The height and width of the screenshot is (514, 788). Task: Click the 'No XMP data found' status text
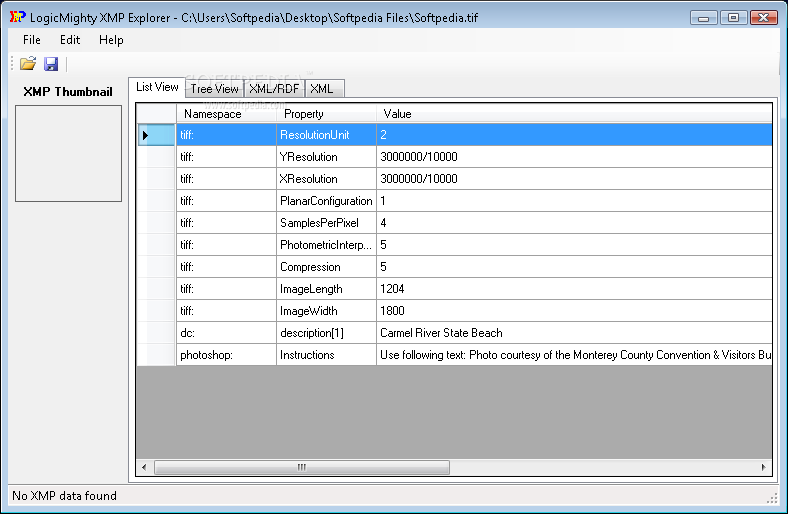64,496
